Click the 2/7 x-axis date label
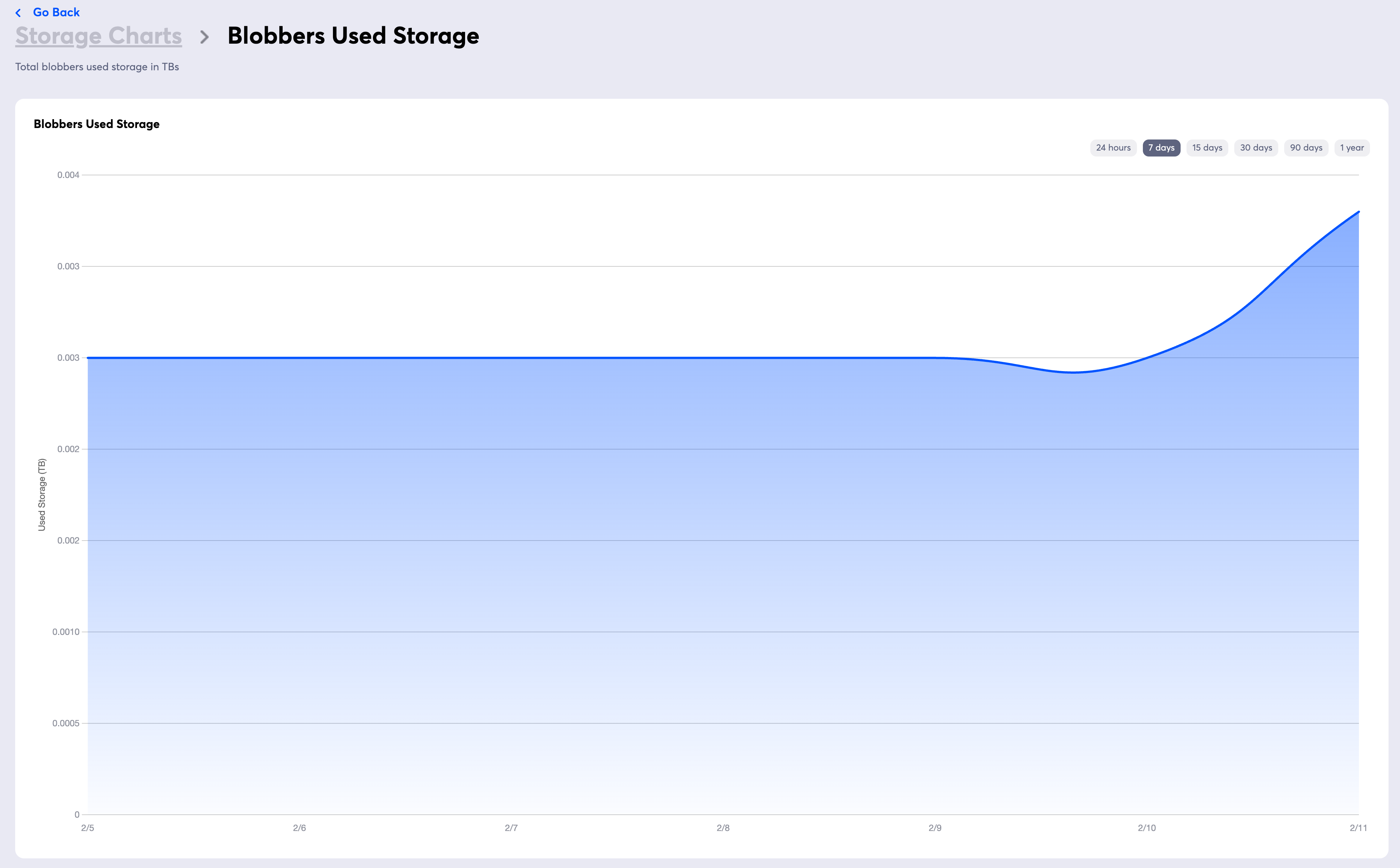 pos(511,828)
